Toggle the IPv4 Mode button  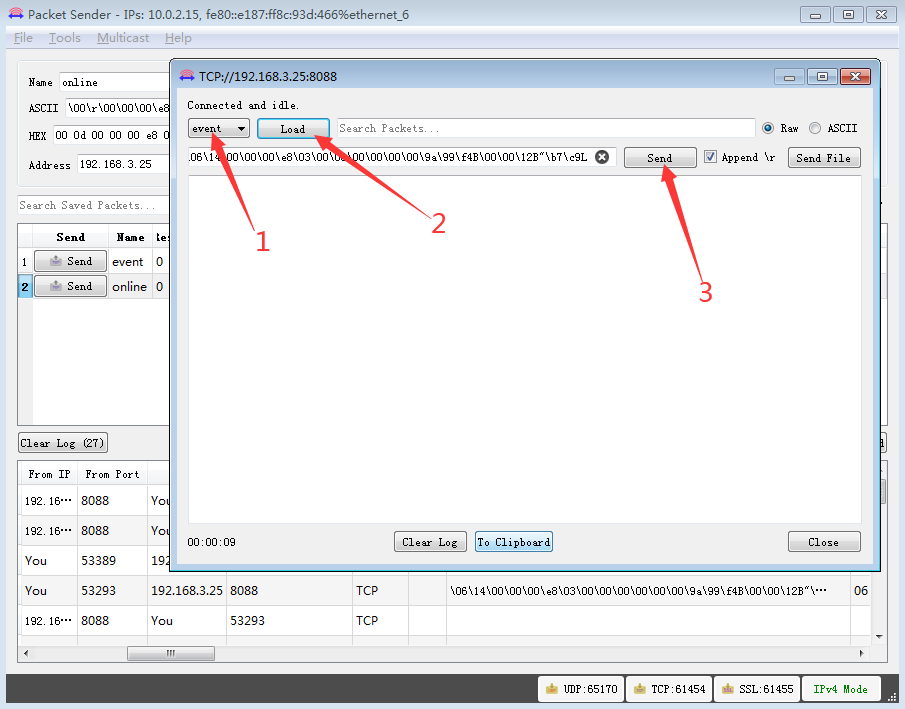coord(840,689)
